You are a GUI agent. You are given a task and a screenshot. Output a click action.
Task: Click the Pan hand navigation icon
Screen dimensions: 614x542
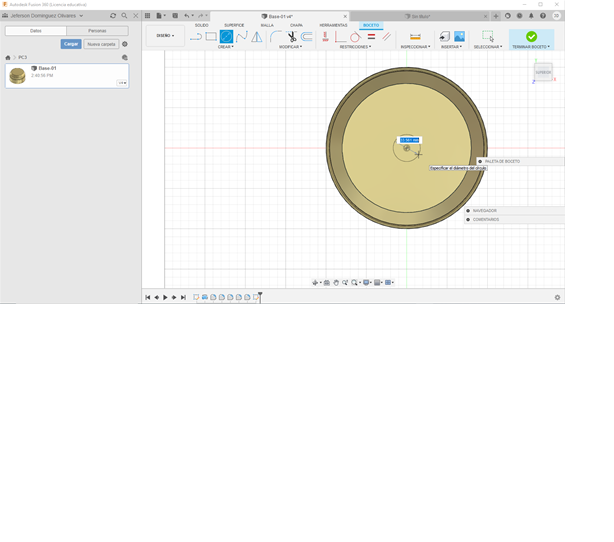336,283
